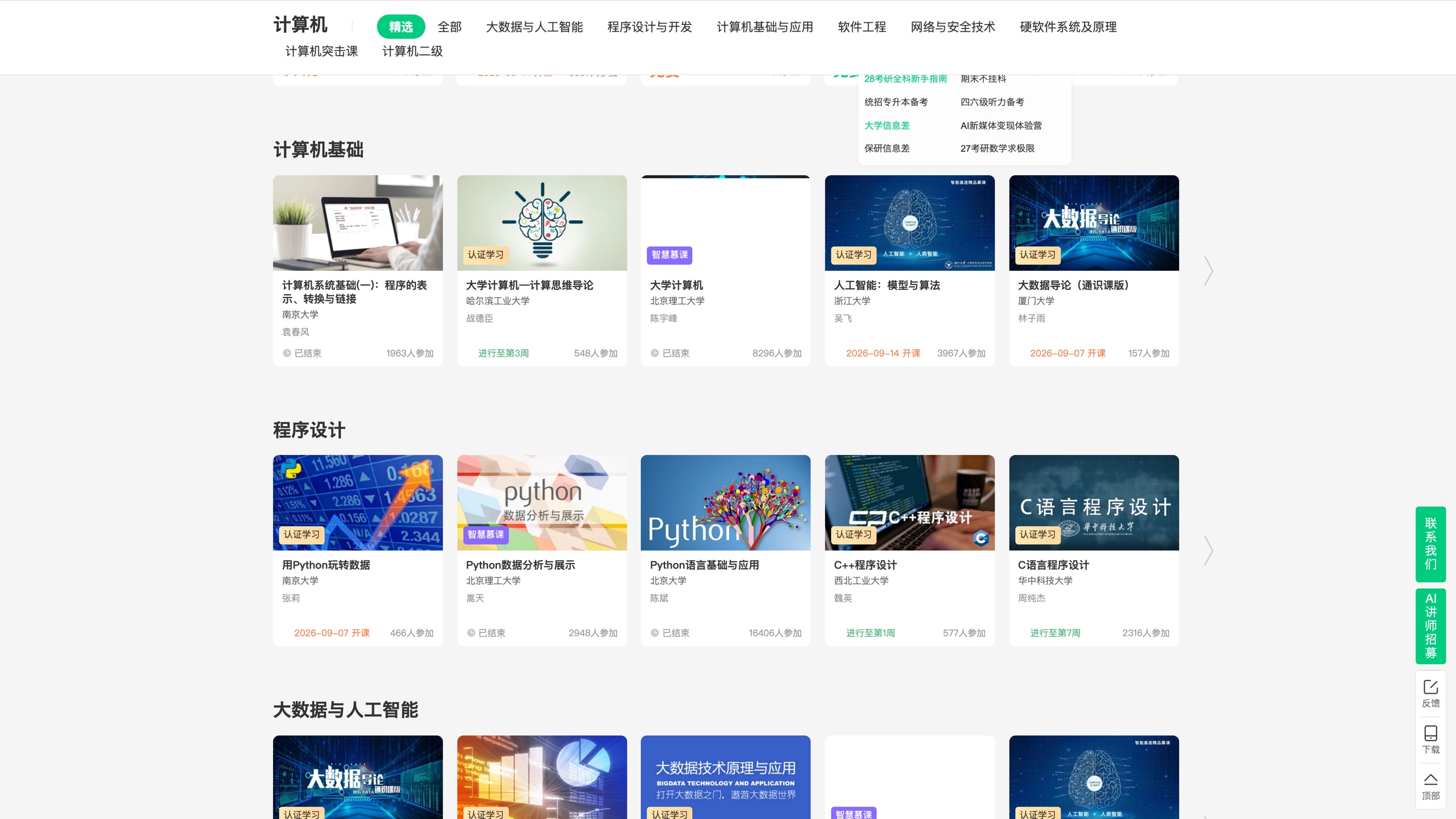Click the 2026-09-14 开课 date text
The height and width of the screenshot is (819, 1456).
pyautogui.click(x=883, y=353)
